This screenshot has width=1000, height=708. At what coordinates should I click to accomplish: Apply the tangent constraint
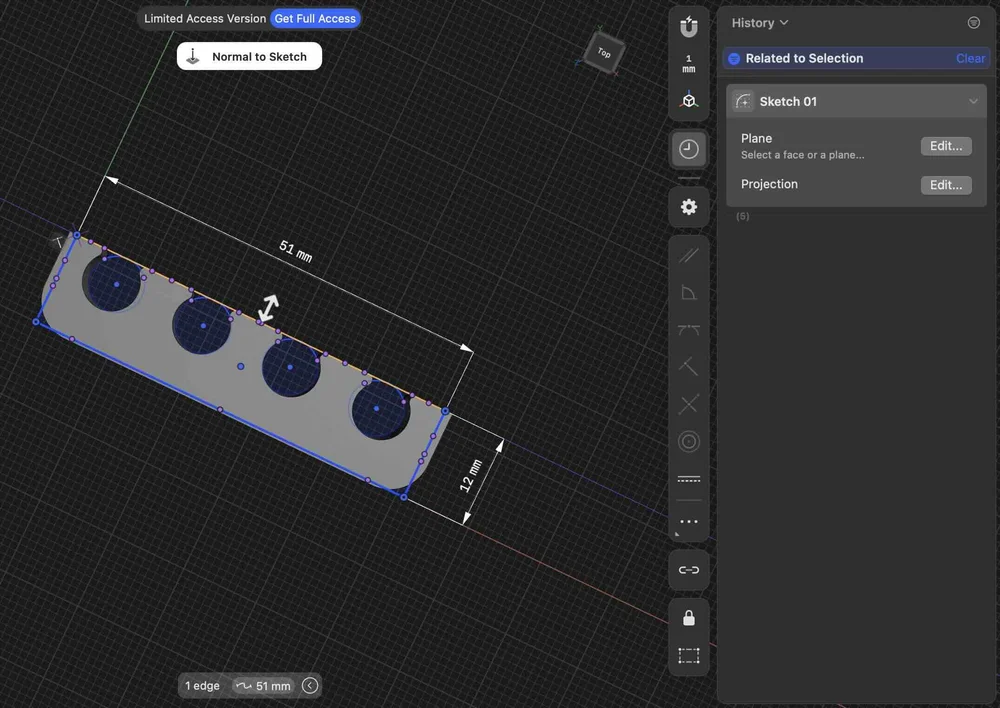[x=688, y=330]
